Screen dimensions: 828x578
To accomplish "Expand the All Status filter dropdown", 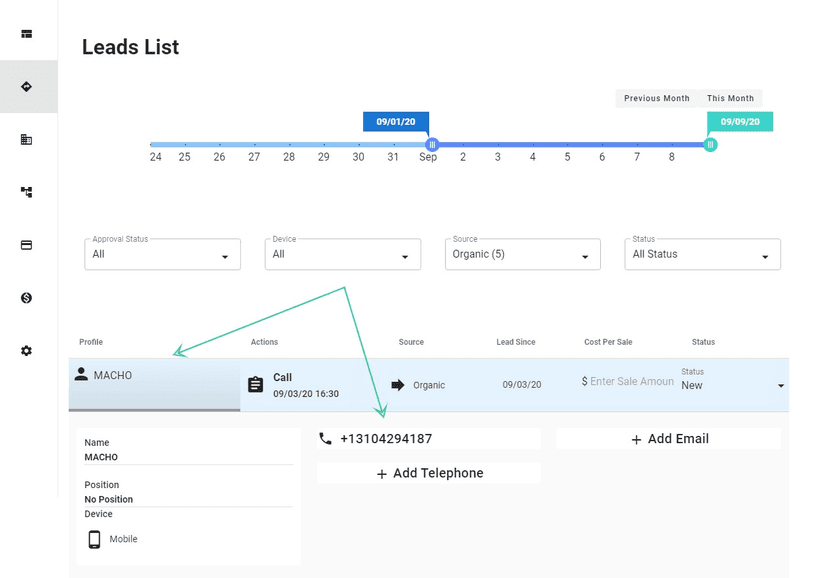I will [x=703, y=255].
